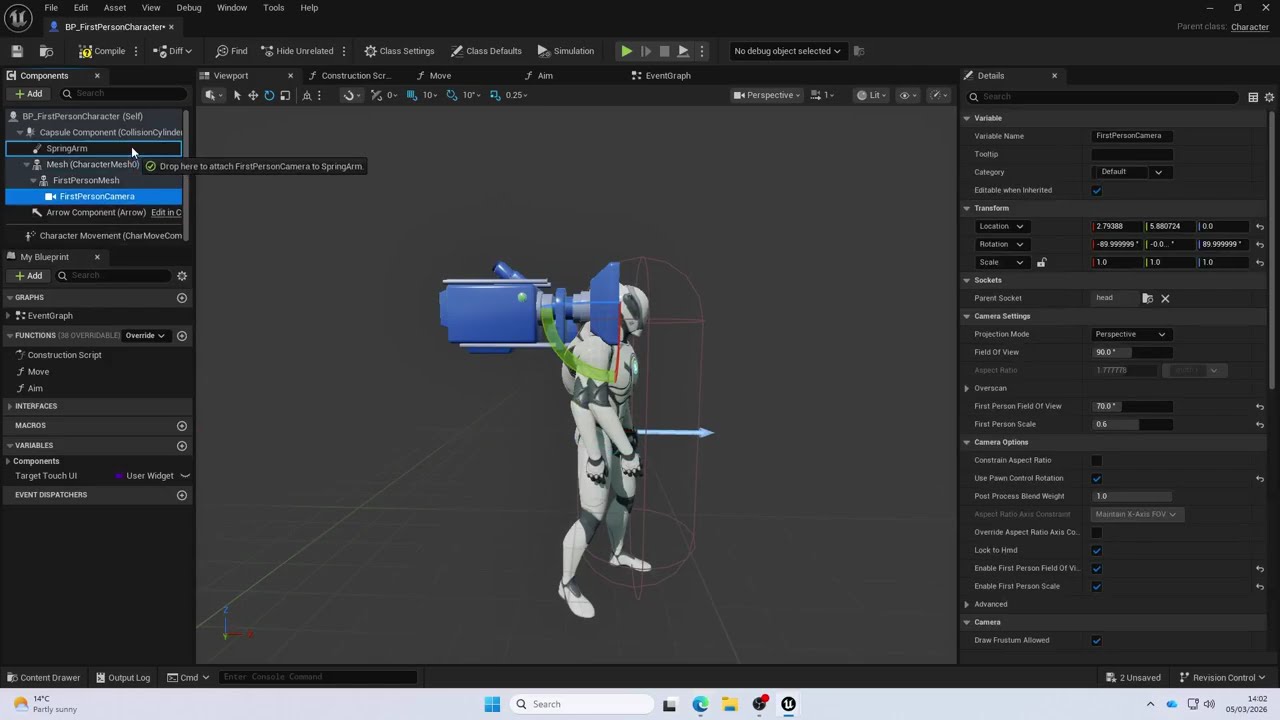This screenshot has width=1280, height=720.
Task: Open Class Defaults
Action: point(486,51)
